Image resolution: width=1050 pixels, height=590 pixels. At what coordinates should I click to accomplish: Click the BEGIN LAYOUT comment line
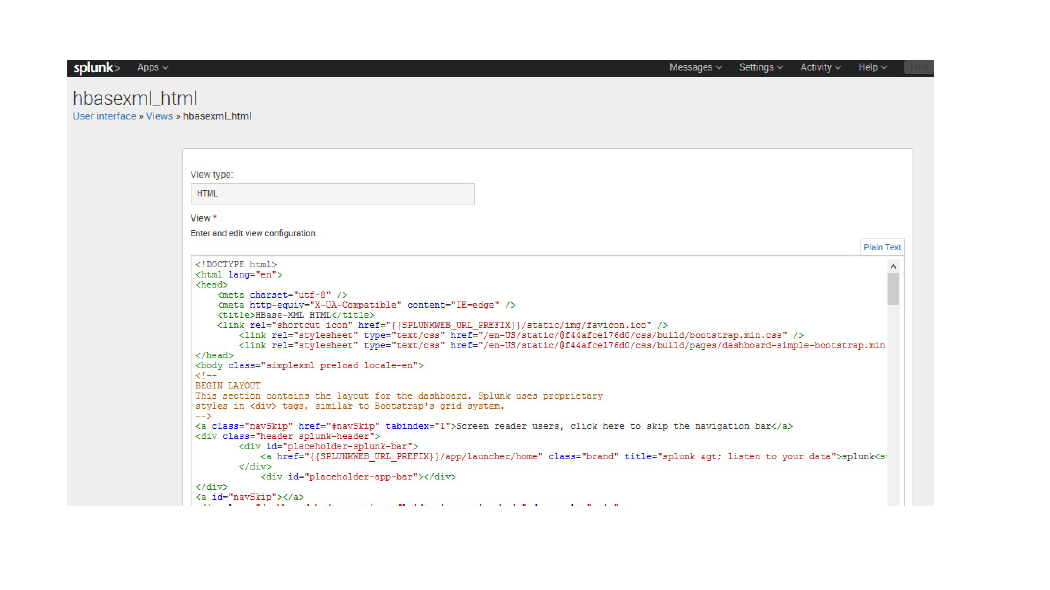[227, 386]
